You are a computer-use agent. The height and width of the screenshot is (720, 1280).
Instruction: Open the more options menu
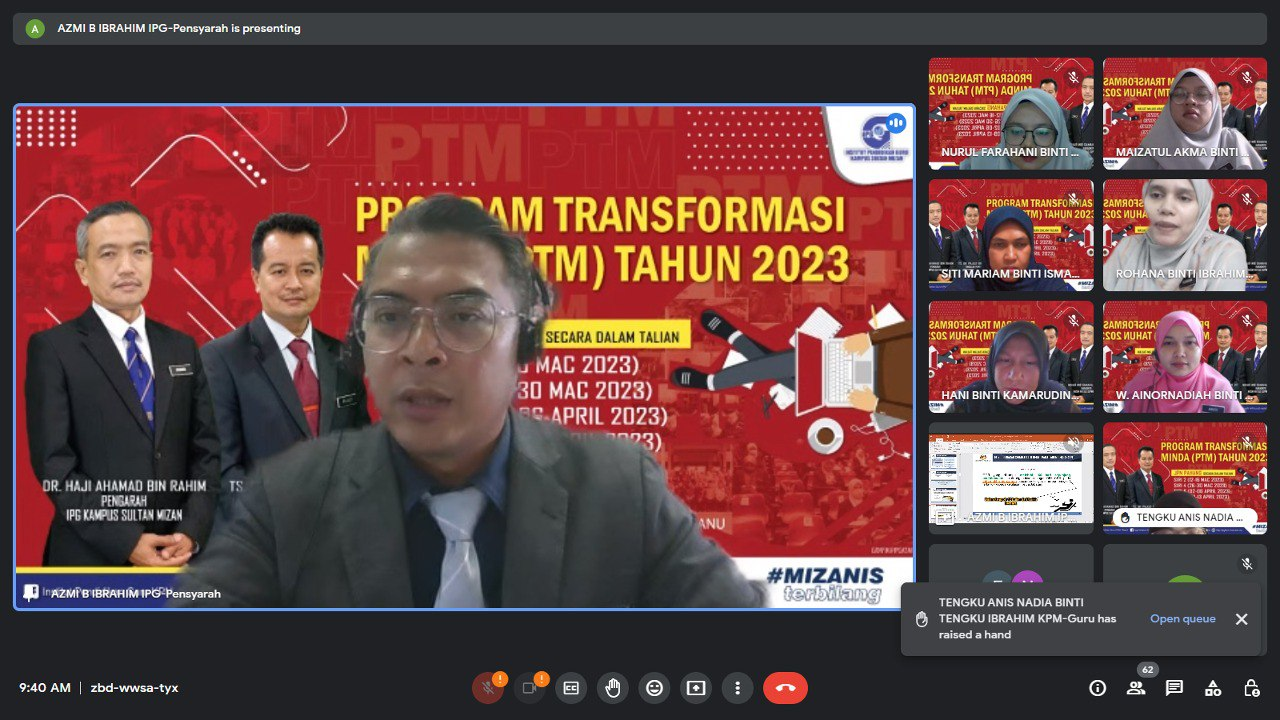[737, 688]
